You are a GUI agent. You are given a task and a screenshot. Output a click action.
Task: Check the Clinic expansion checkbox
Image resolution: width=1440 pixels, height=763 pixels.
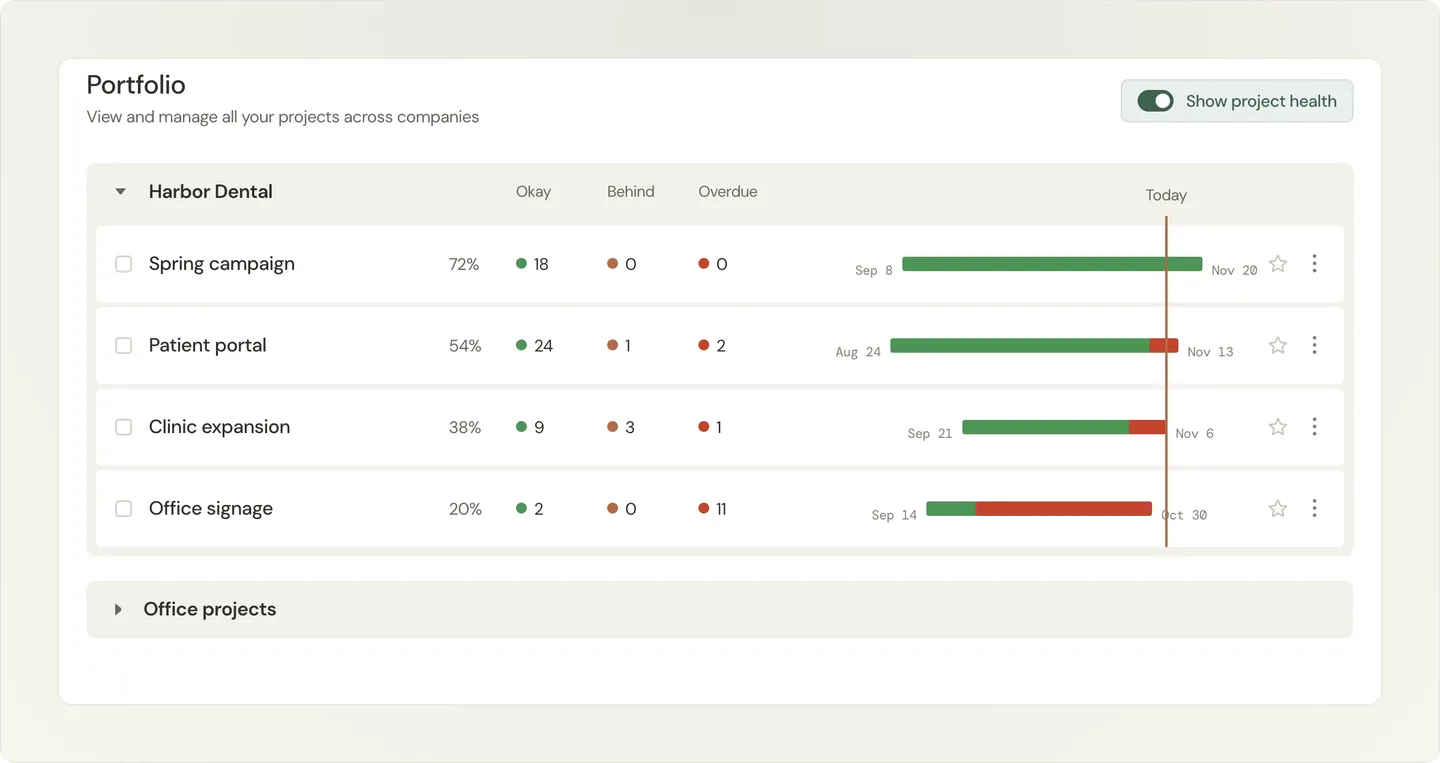124,427
